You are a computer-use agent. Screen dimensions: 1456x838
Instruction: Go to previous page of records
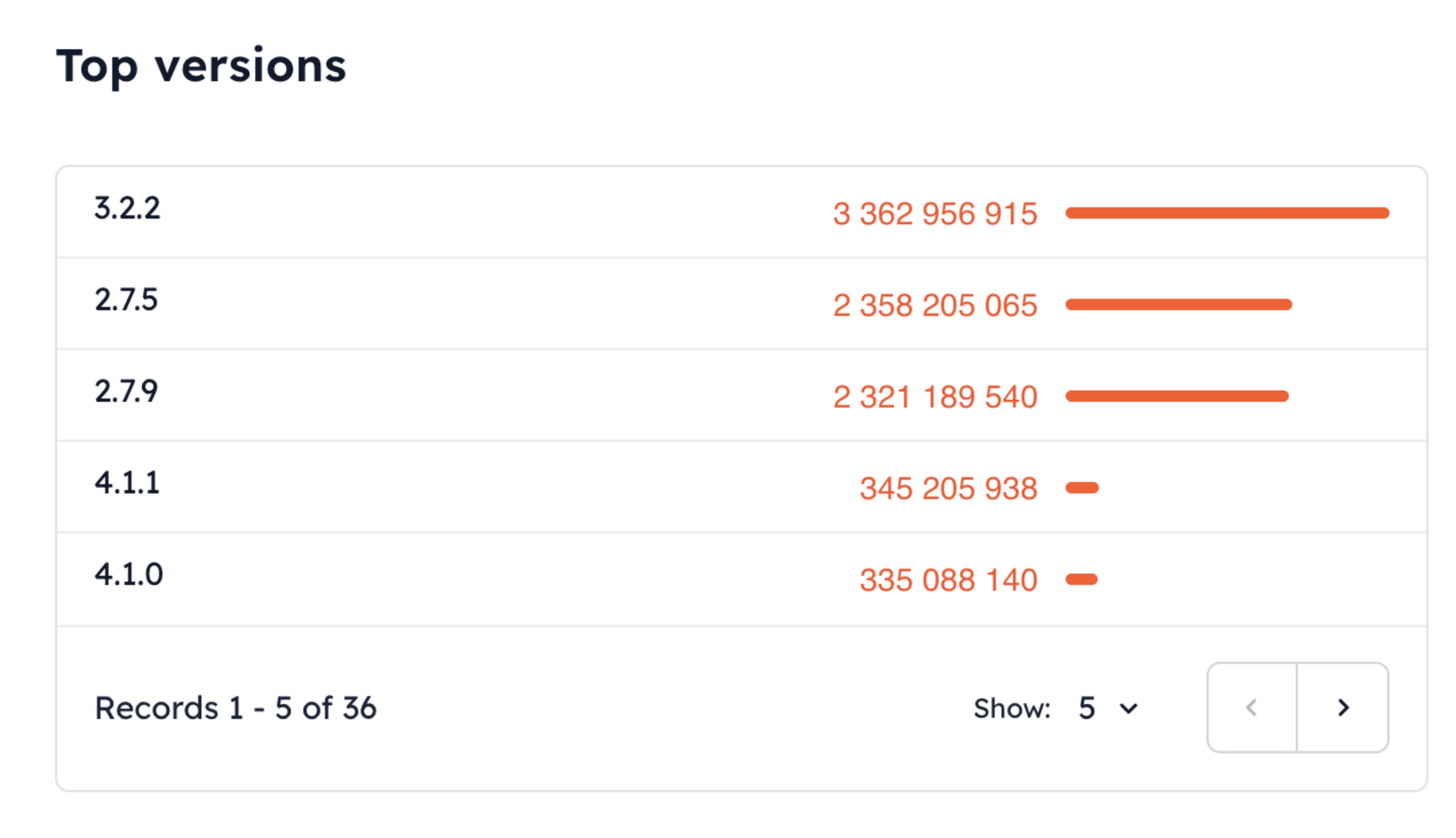point(1252,707)
